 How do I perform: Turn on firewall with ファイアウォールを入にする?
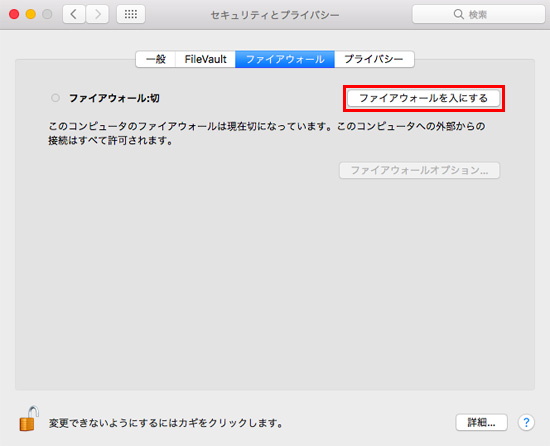[423, 98]
